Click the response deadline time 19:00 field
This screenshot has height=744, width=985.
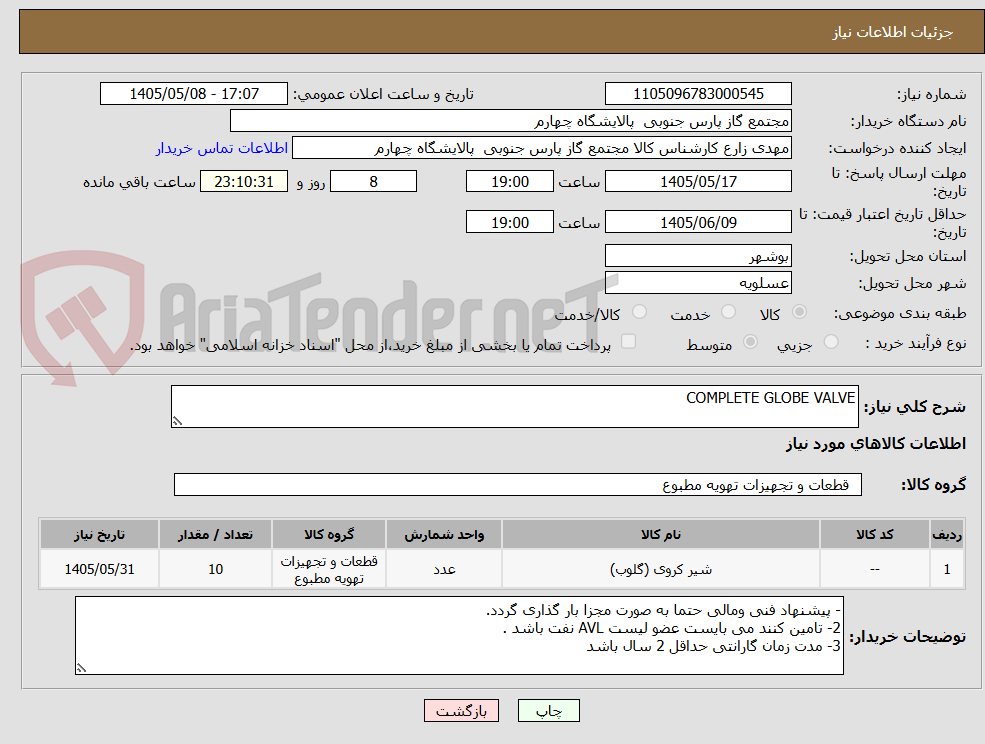(x=509, y=182)
